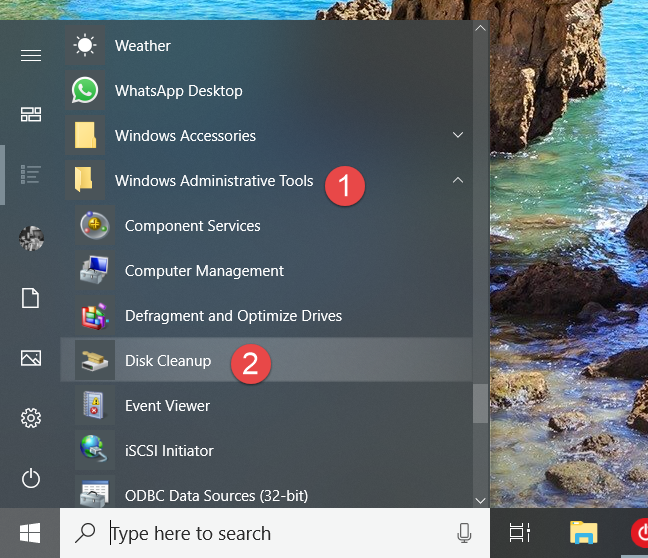
Task: Open the Weather app icon
Action: point(85,45)
